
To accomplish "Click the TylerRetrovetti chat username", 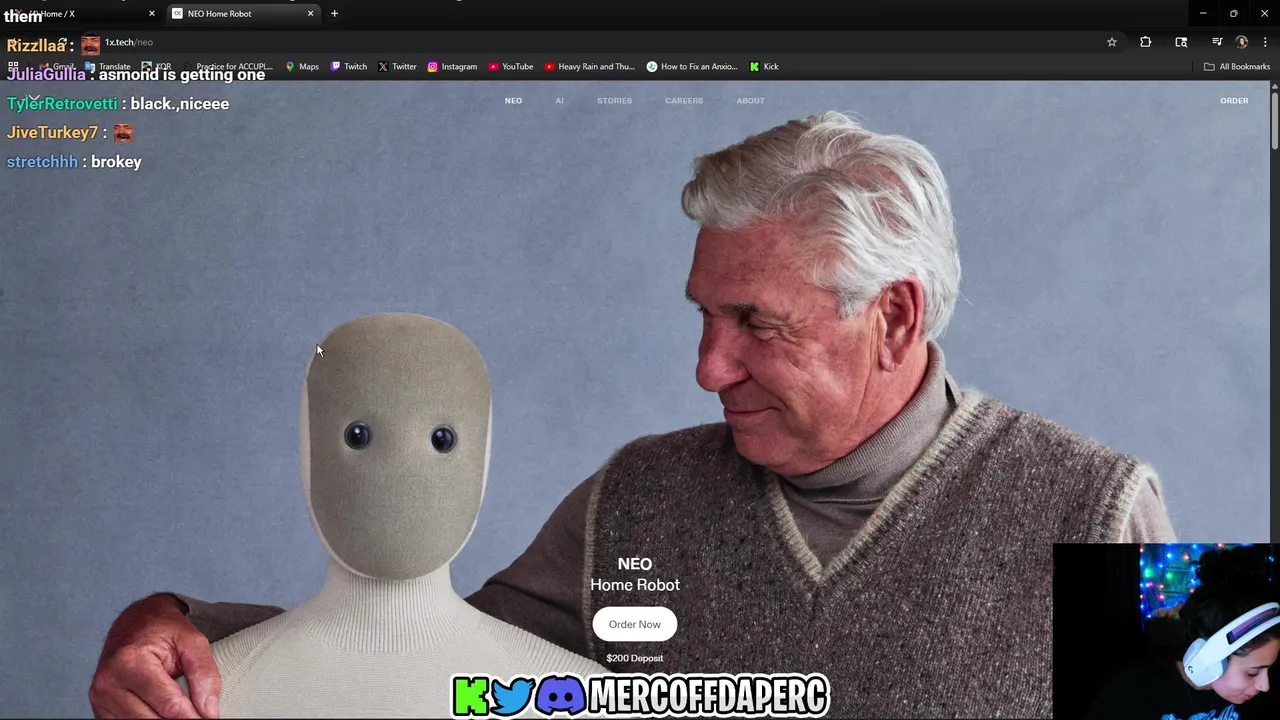I will (x=62, y=104).
